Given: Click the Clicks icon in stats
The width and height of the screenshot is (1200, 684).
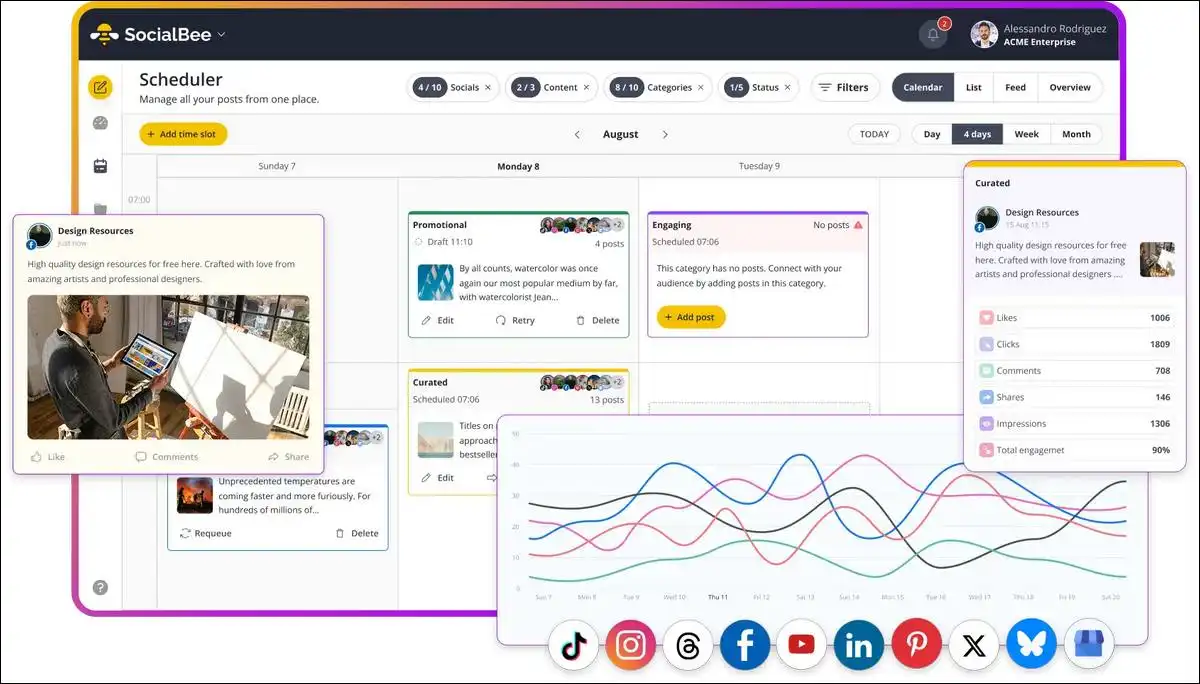Looking at the screenshot, I should (985, 344).
